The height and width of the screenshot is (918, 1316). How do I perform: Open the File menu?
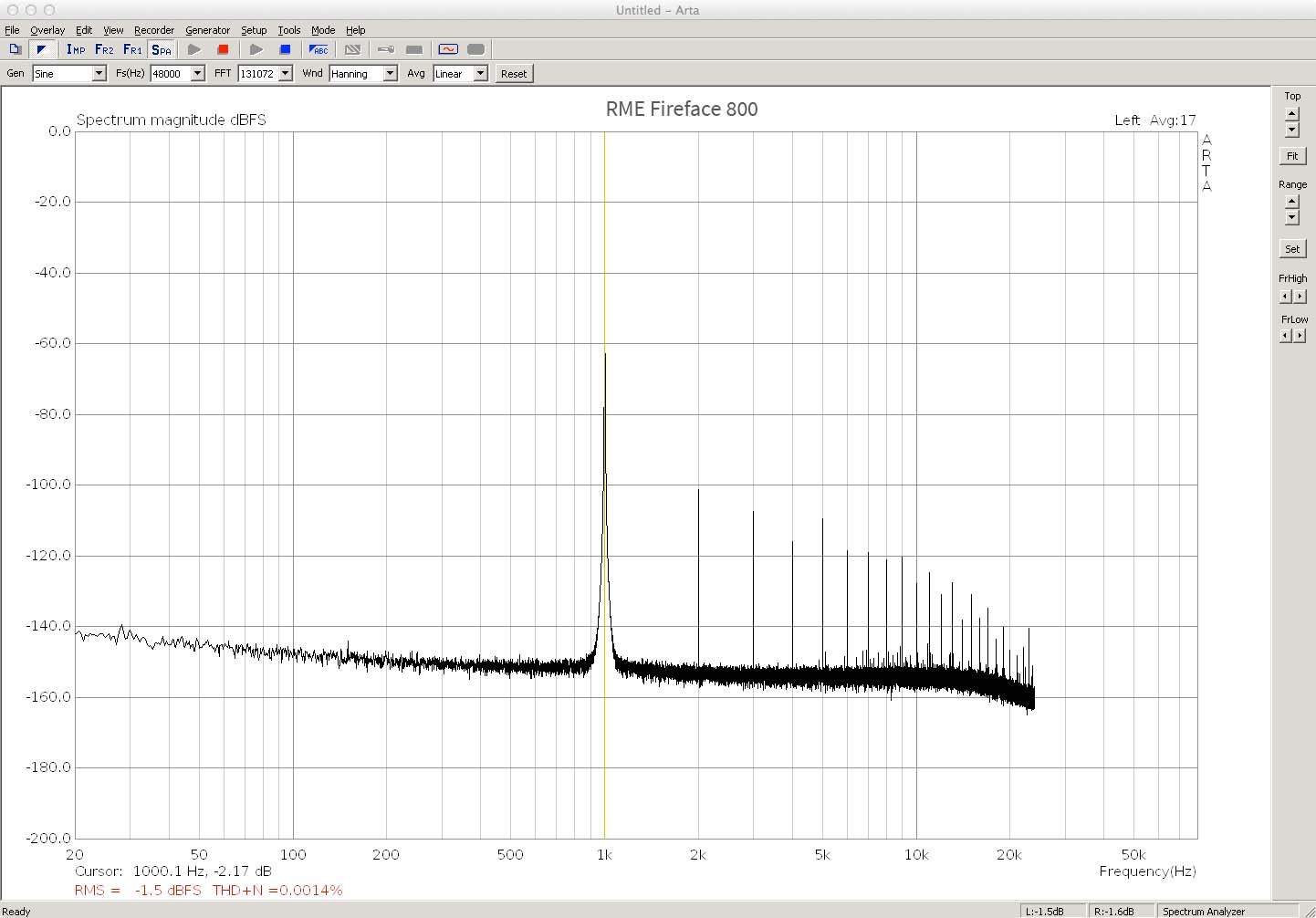tap(12, 30)
